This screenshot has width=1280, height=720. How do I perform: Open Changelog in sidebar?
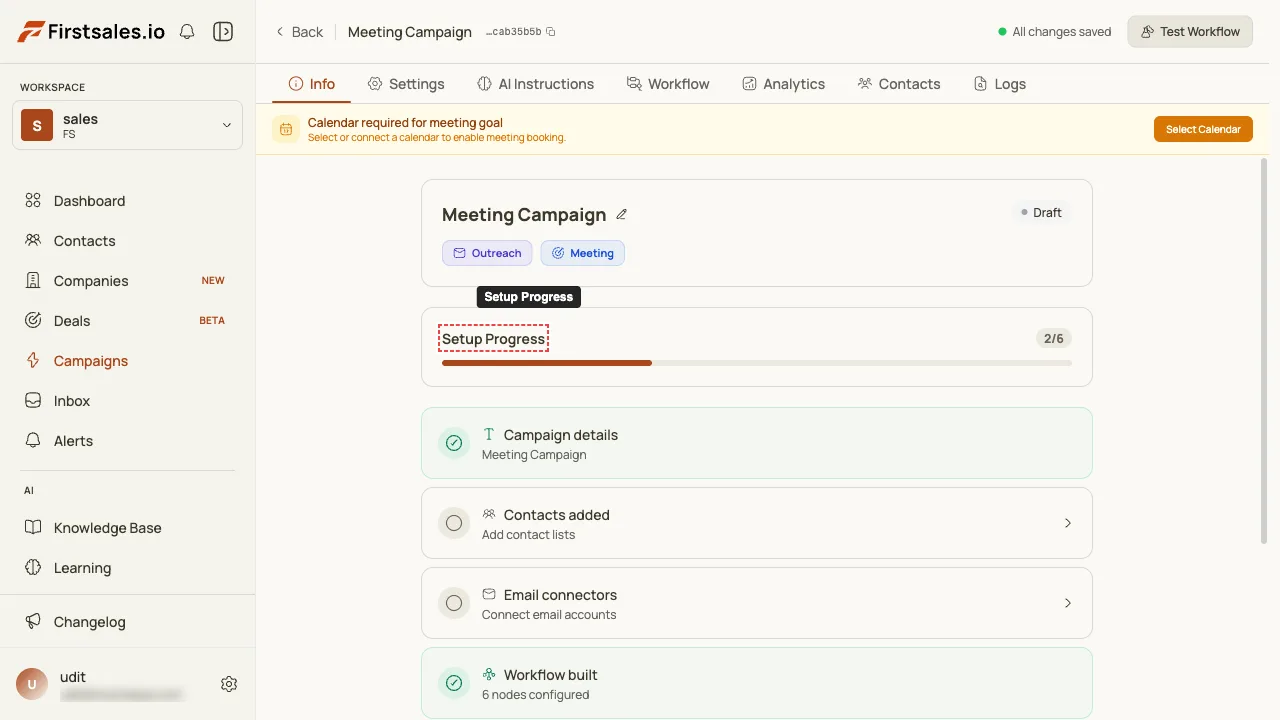pyautogui.click(x=127, y=622)
